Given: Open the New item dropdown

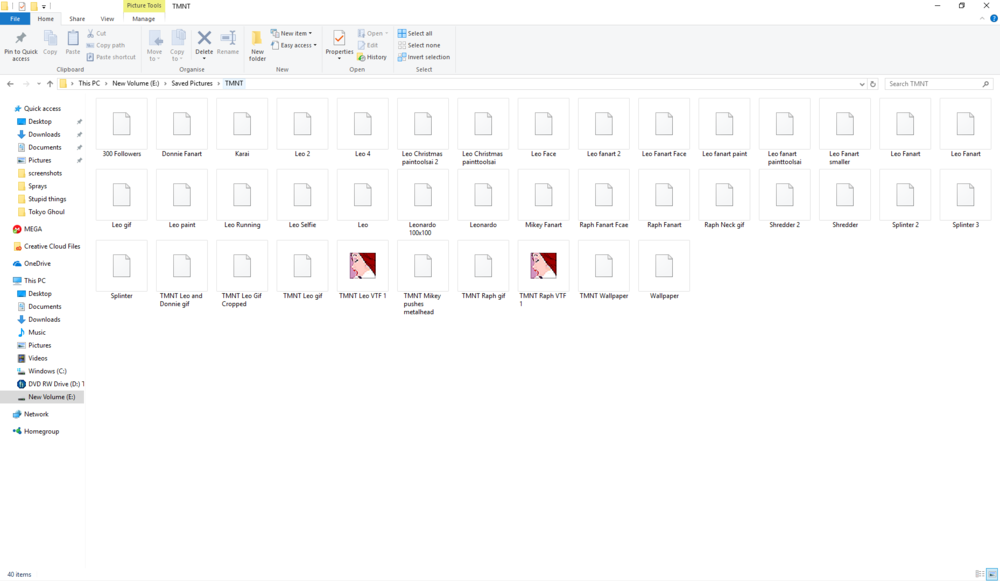Looking at the screenshot, I should pyautogui.click(x=291, y=33).
